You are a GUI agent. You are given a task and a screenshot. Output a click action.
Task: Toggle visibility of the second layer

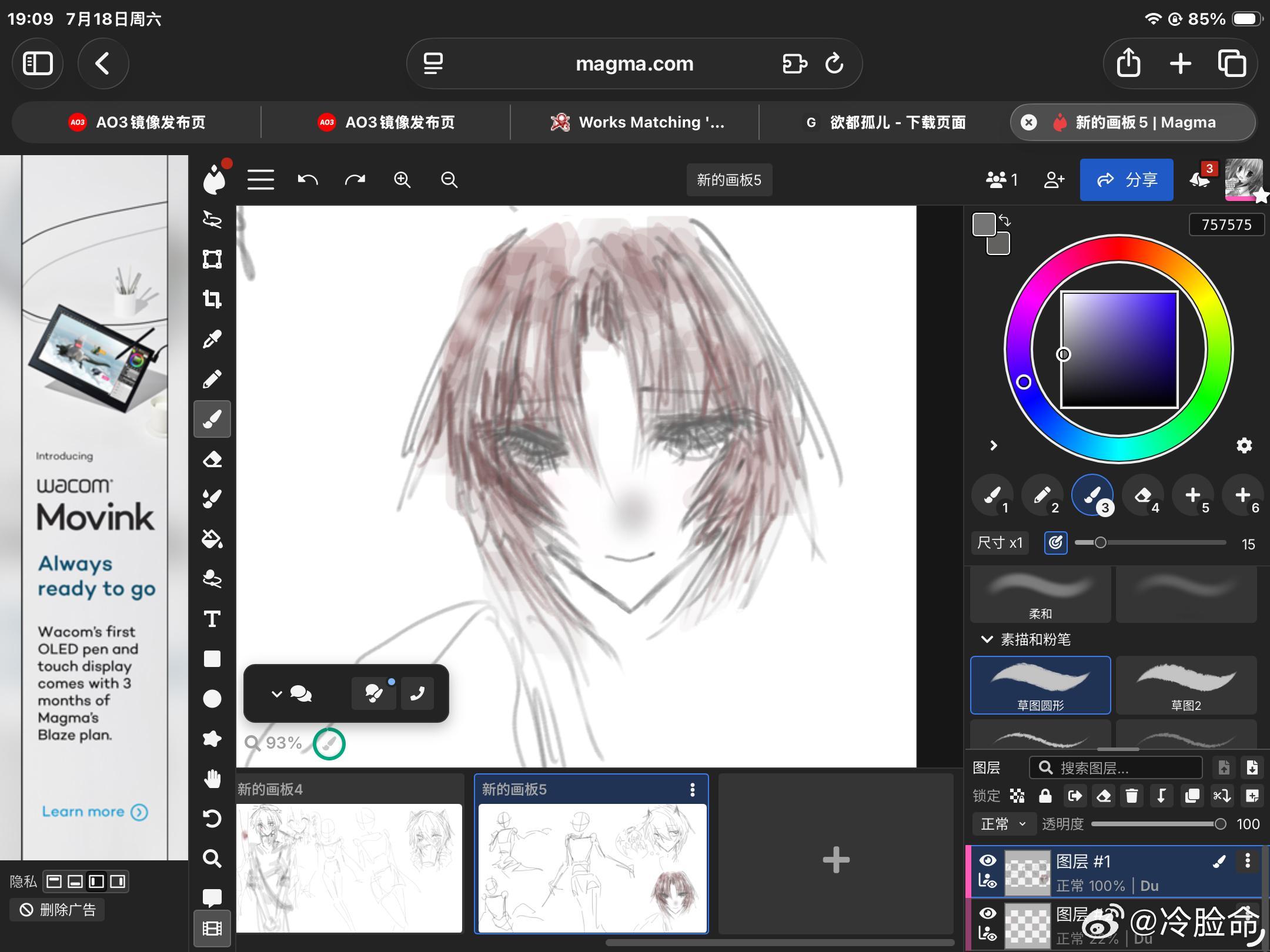(x=988, y=913)
